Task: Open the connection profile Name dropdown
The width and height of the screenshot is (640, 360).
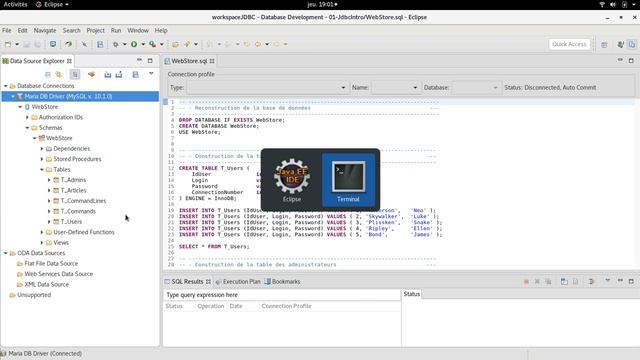Action: (x=396, y=87)
